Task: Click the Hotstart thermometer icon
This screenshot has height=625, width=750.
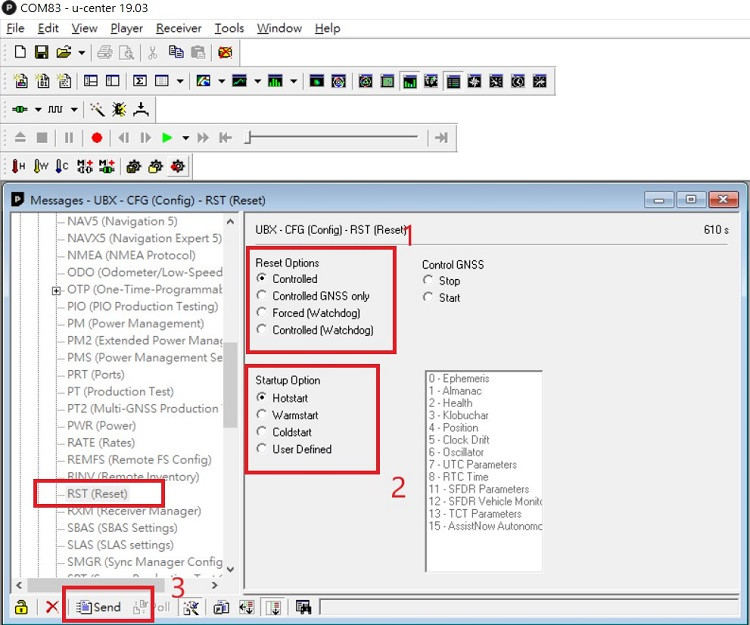Action: click(19, 166)
